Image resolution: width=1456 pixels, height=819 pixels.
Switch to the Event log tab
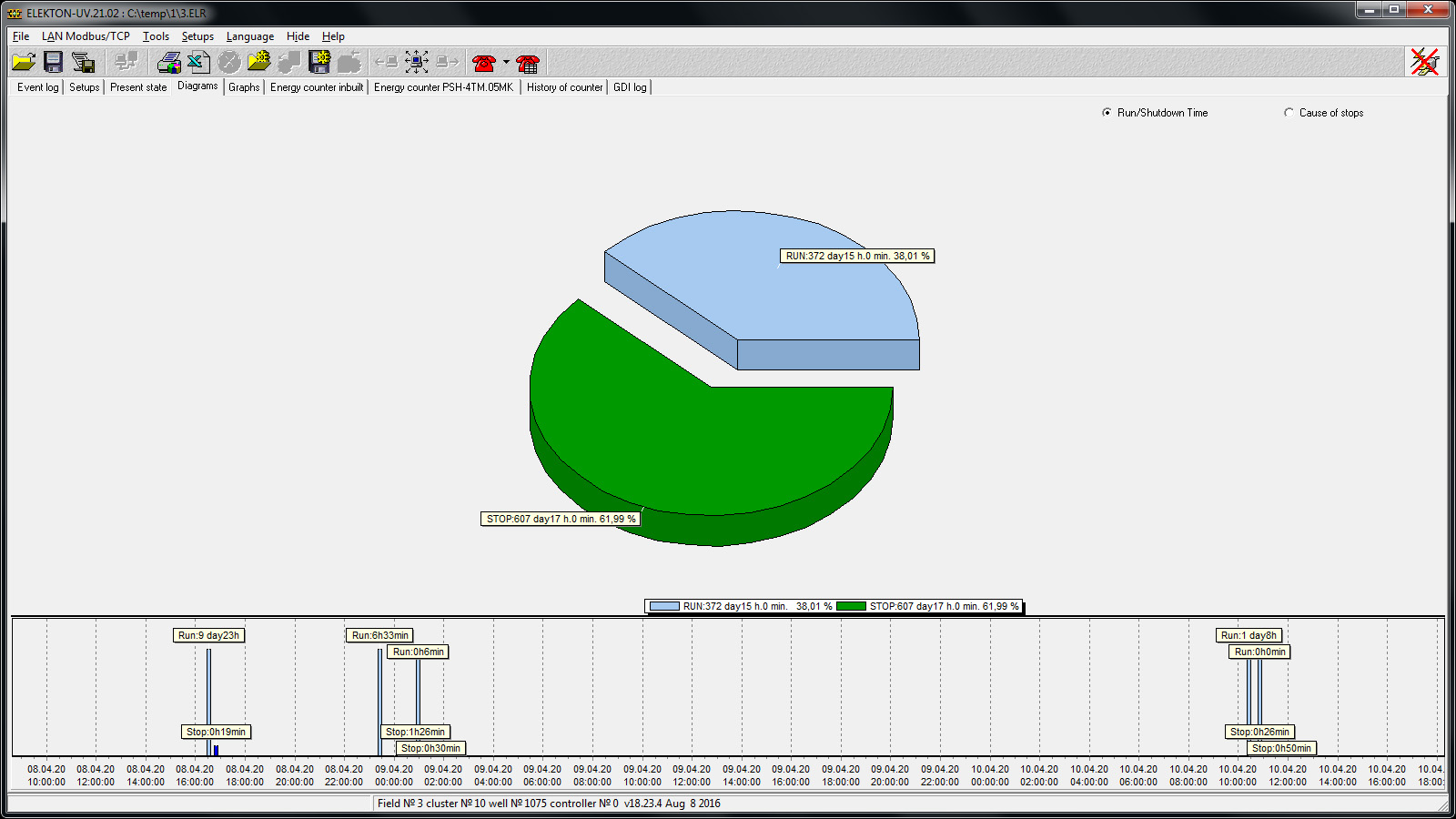[37, 87]
